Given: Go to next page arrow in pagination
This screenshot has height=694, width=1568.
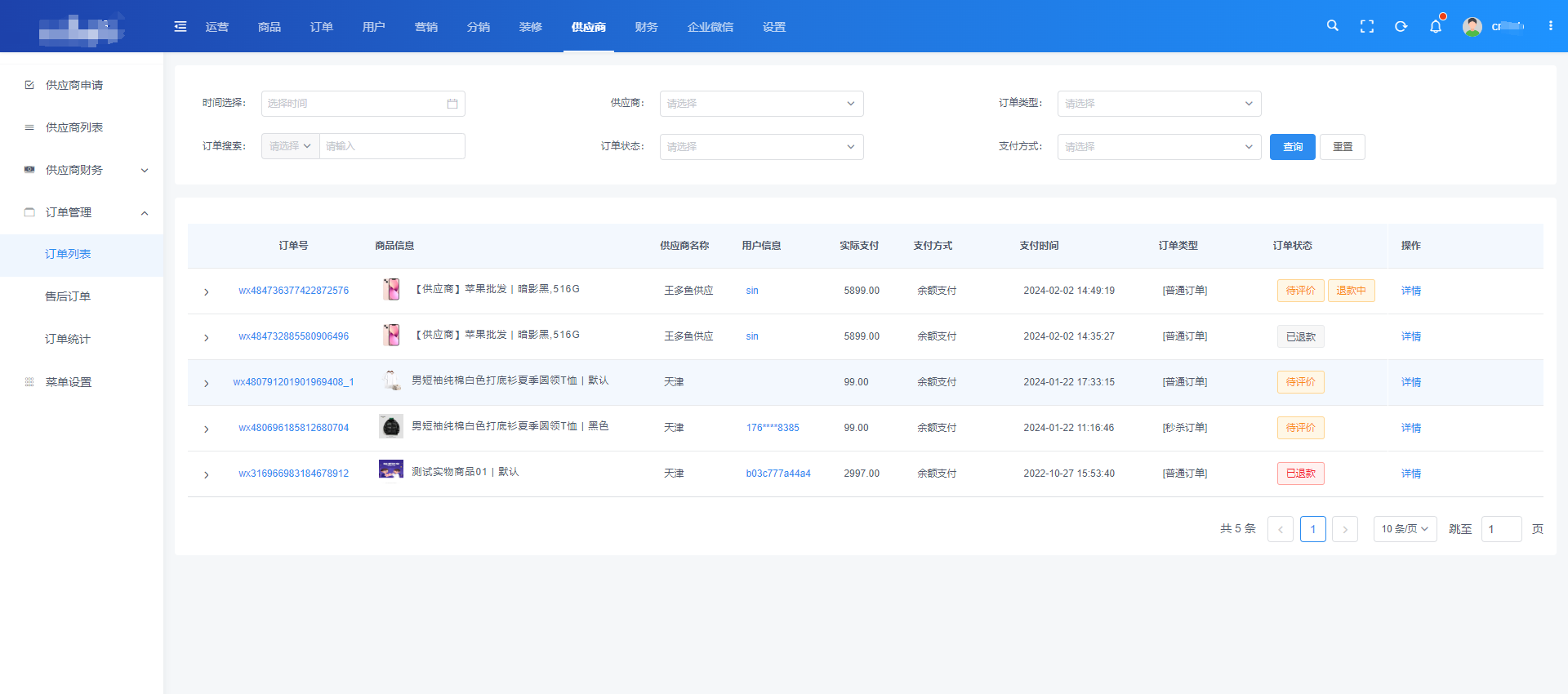Looking at the screenshot, I should (1345, 529).
